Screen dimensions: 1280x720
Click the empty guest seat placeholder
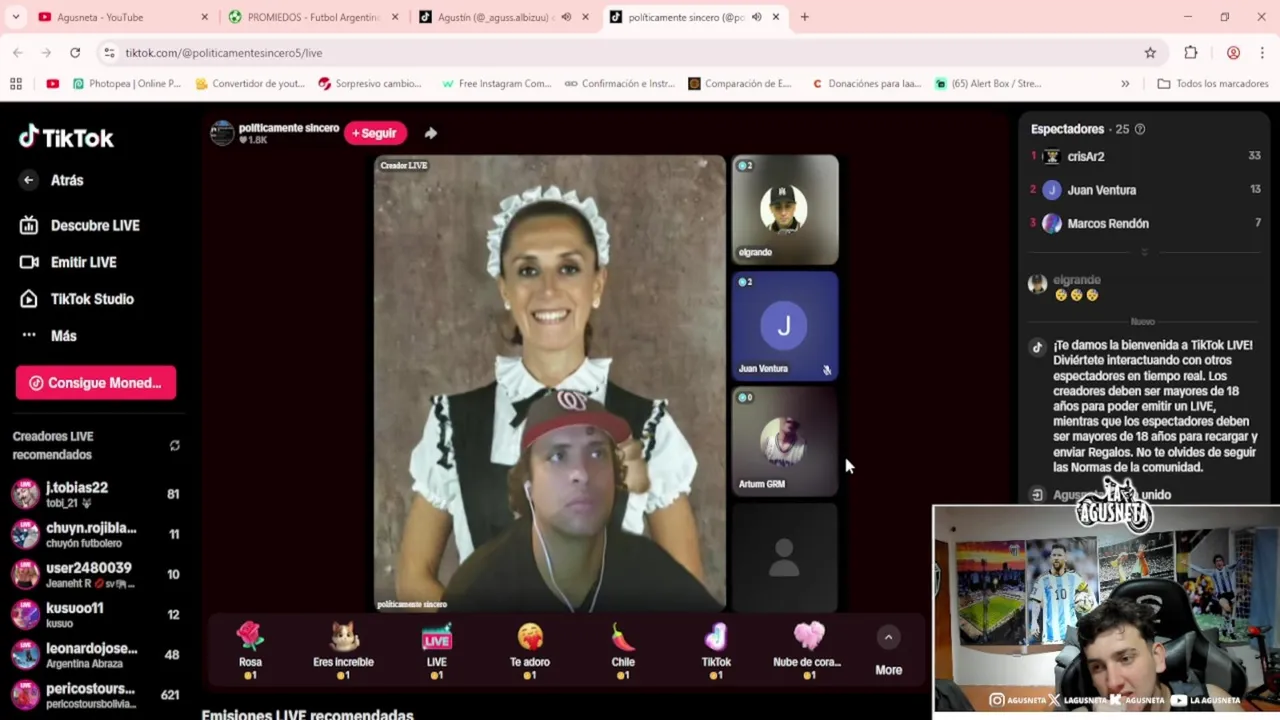(x=785, y=557)
